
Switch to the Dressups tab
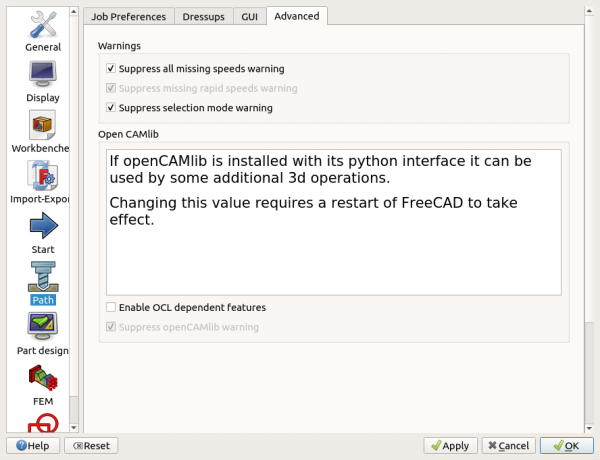204,17
